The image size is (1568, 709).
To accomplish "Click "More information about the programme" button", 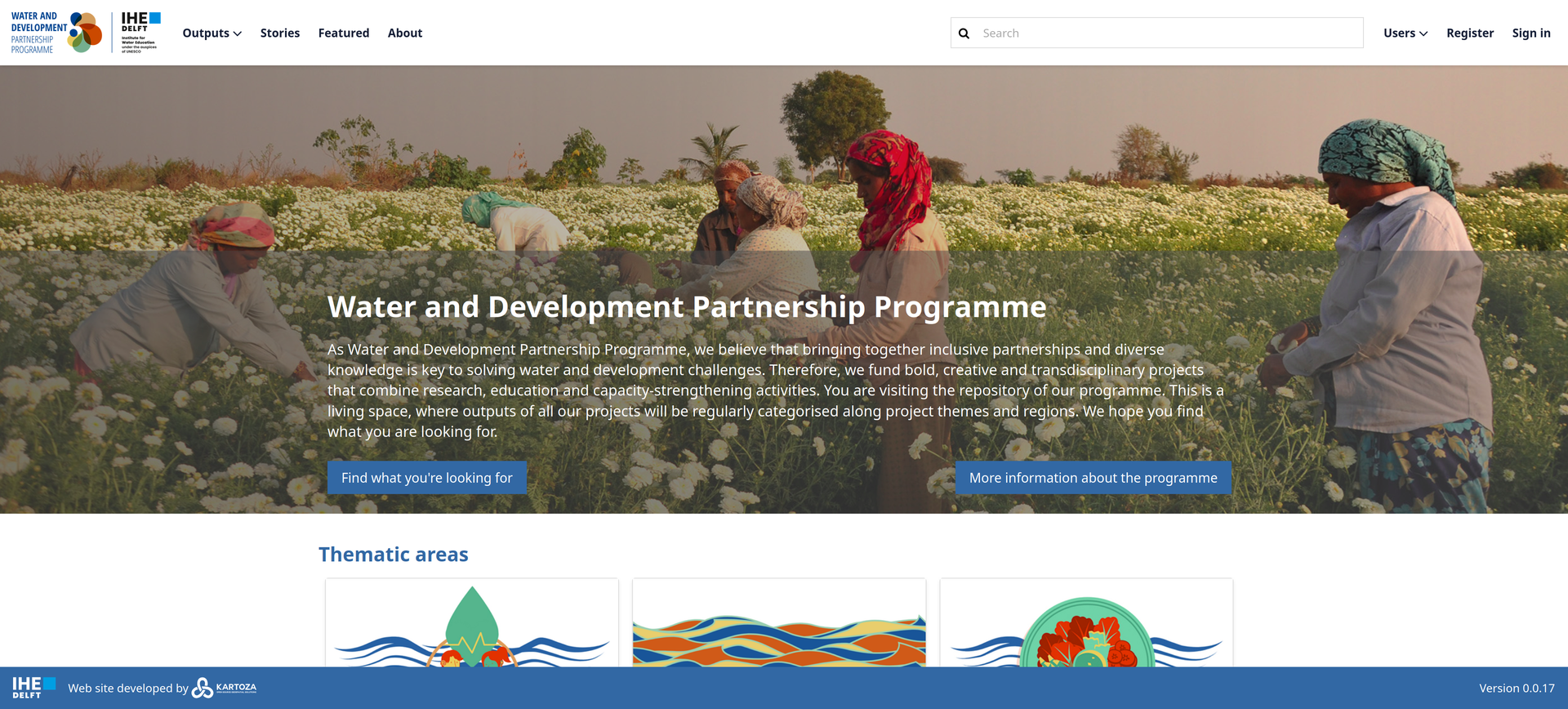I will (1093, 478).
